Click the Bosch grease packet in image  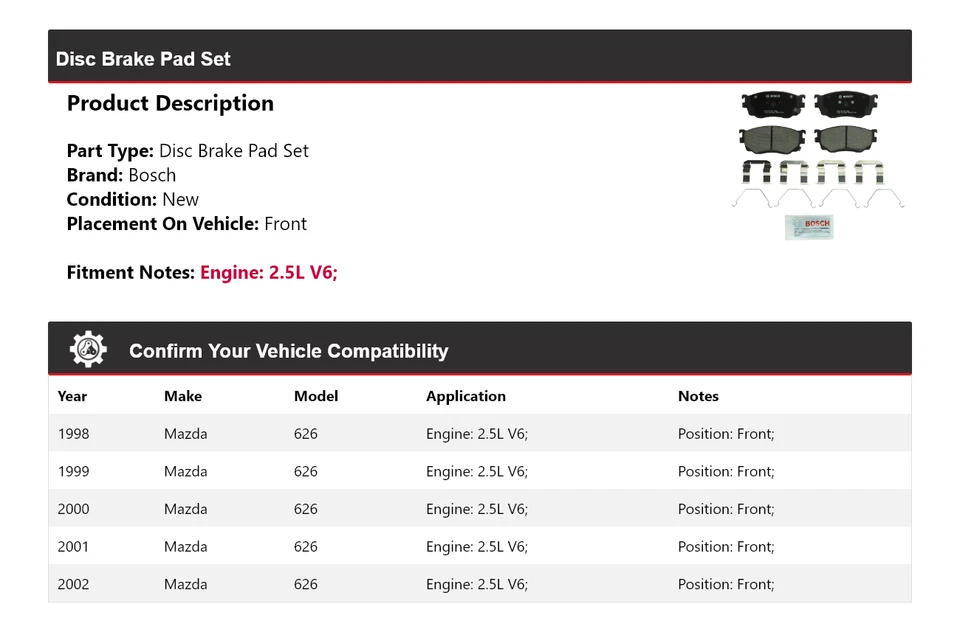tap(809, 227)
